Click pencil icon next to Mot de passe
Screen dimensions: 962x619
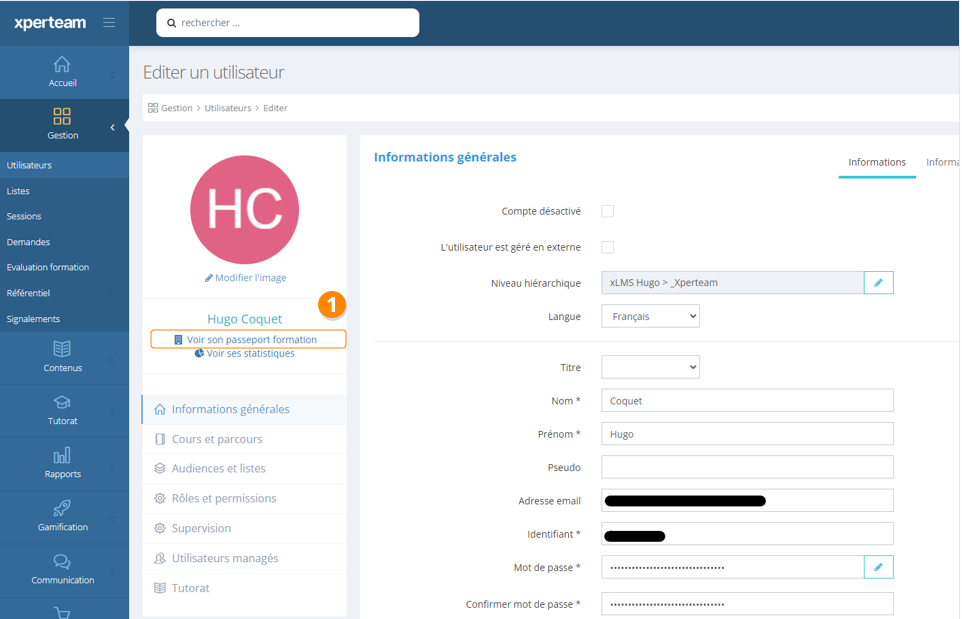pos(878,567)
